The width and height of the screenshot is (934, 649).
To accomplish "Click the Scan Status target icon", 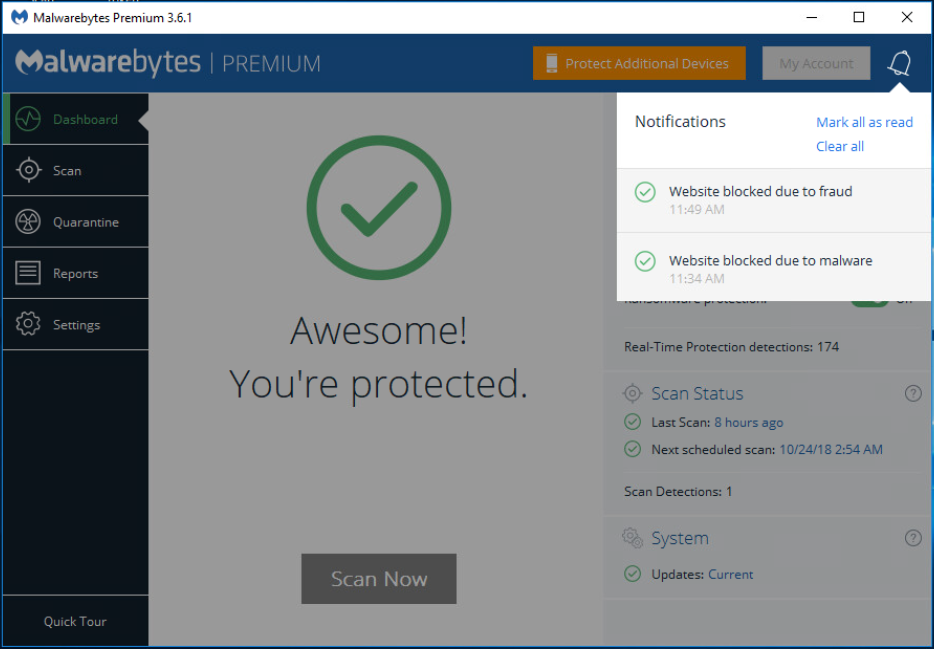I will [632, 393].
